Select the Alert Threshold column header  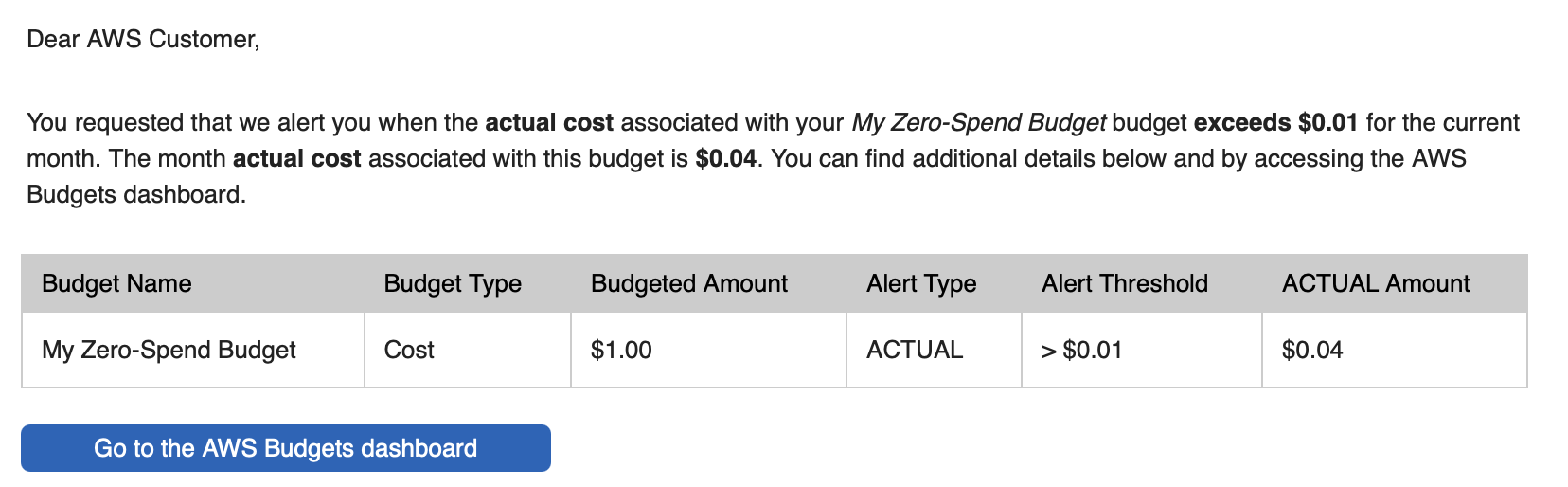(x=1124, y=283)
